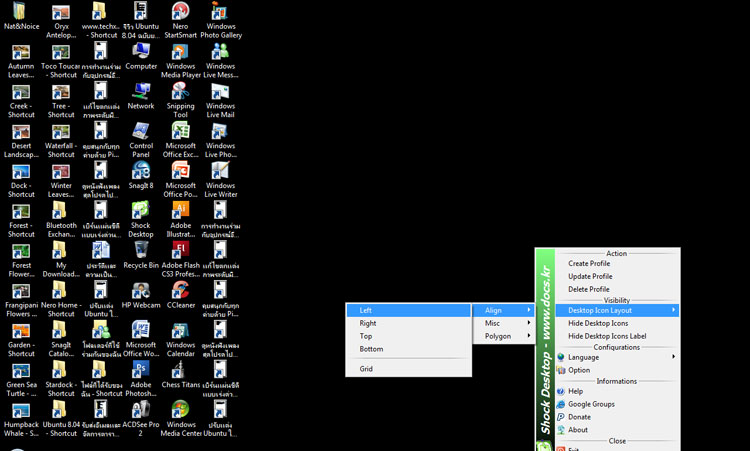
Task: Click Create Profile menu entry
Action: pyautogui.click(x=617, y=264)
